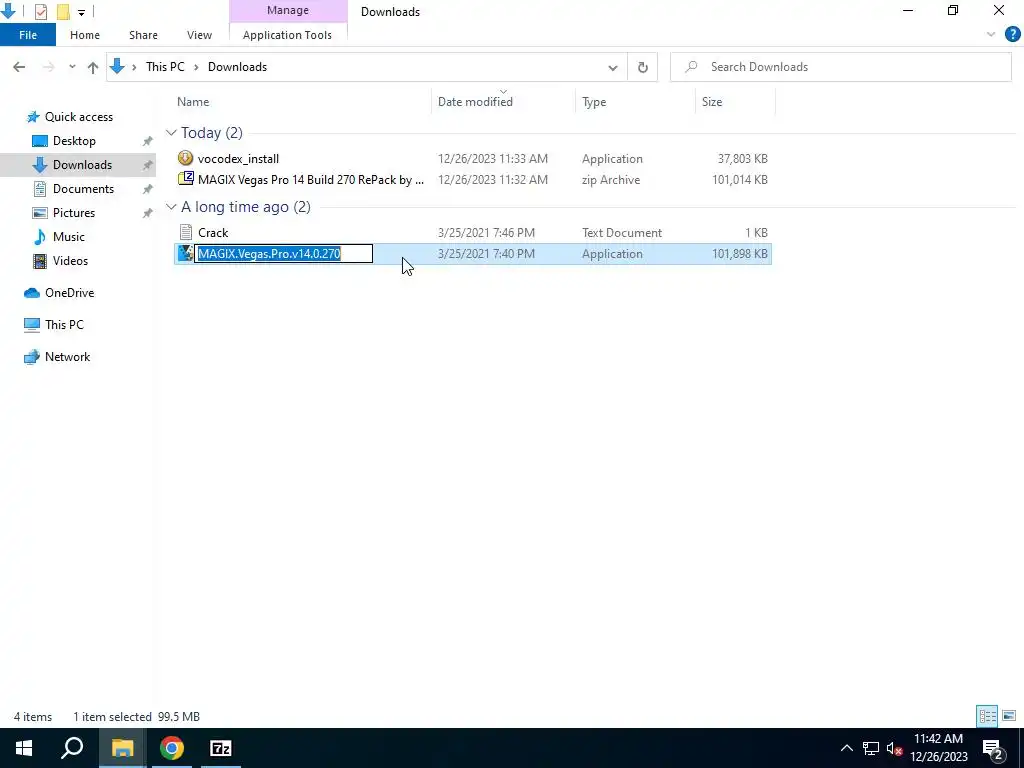Screen dimensions: 1024x768
Task: Go back with the Back arrow
Action: [19, 67]
